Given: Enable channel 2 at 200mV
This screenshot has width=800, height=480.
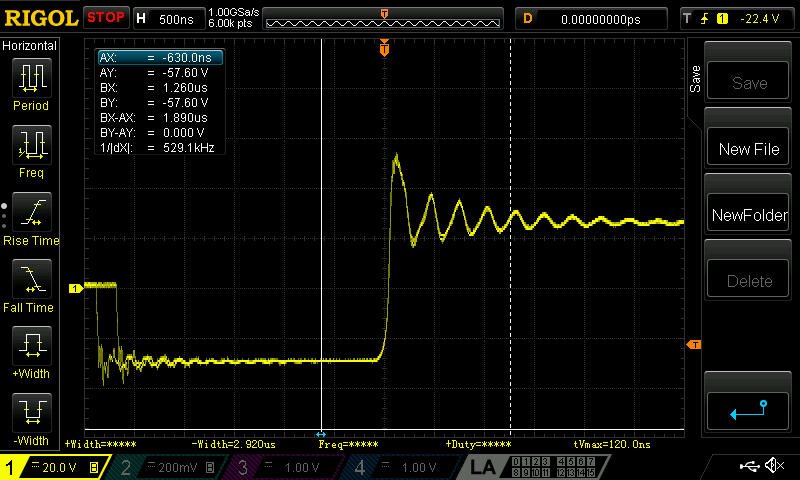Looking at the screenshot, I should tap(168, 467).
